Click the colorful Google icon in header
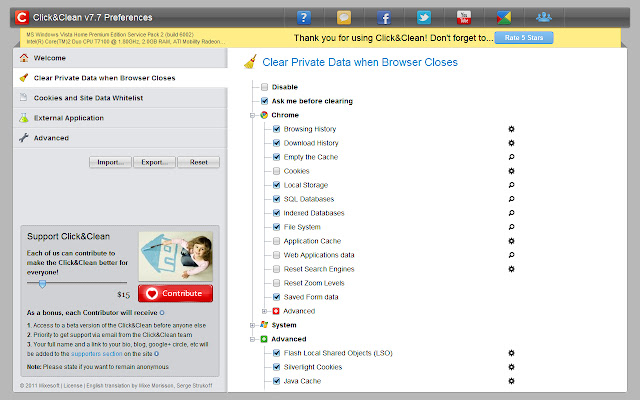Image resolution: width=640 pixels, height=400 pixels. (x=504, y=18)
